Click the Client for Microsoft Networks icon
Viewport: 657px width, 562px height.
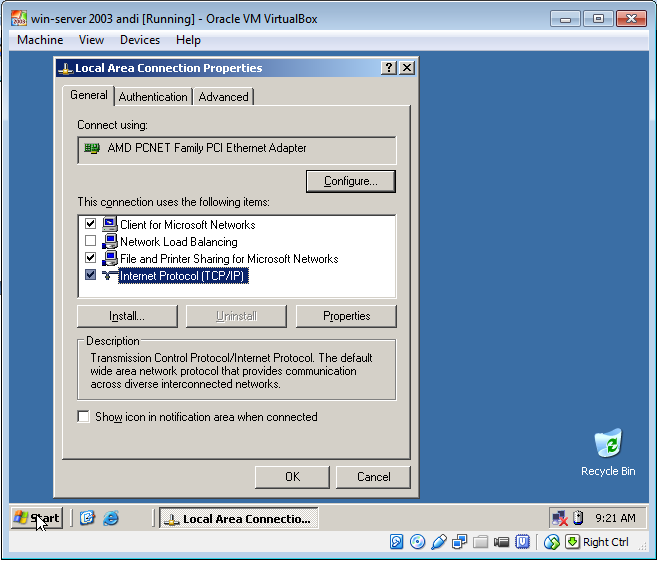tap(110, 224)
